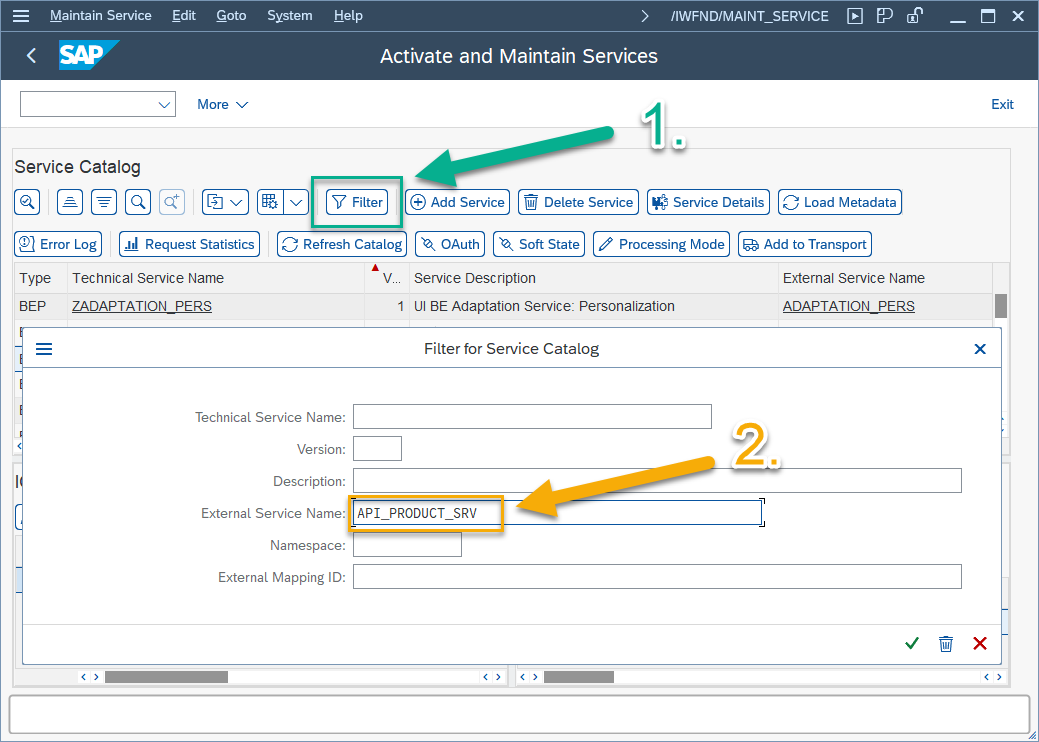Open the Goto menu

(231, 15)
